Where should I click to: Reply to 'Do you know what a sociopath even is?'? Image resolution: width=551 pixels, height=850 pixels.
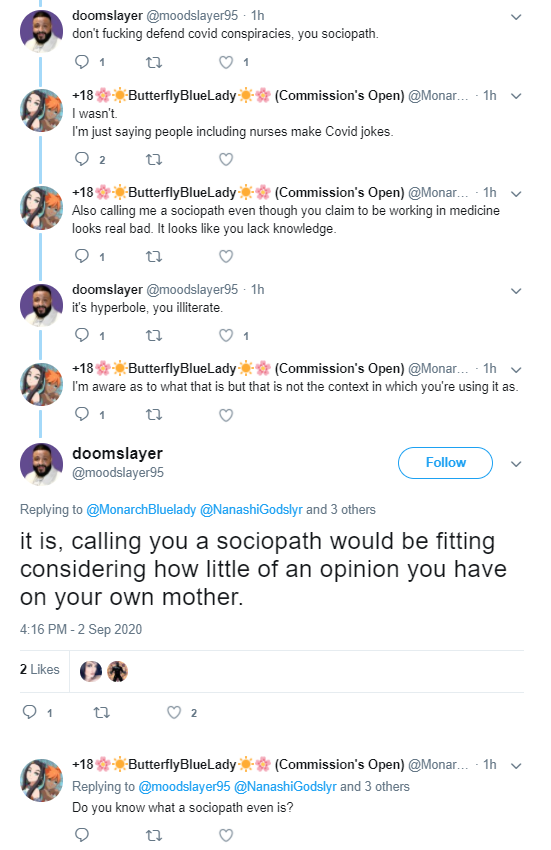(x=82, y=835)
